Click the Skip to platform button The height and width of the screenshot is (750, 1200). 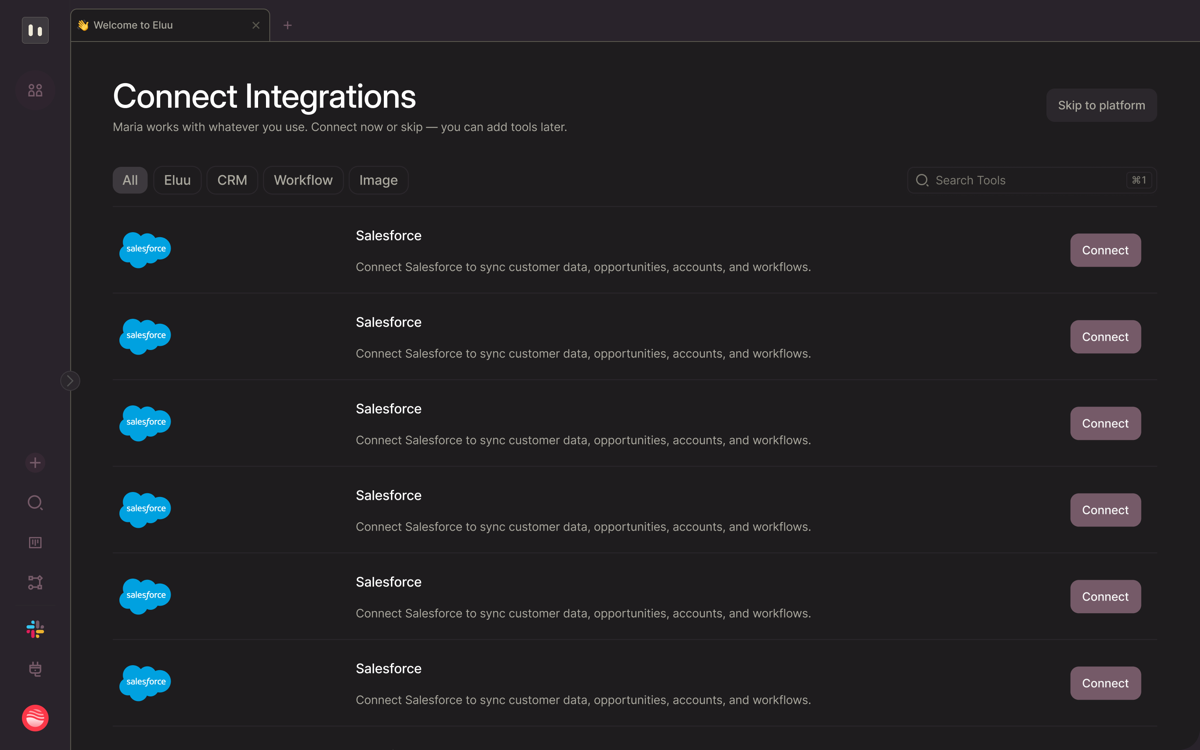pyautogui.click(x=1102, y=105)
